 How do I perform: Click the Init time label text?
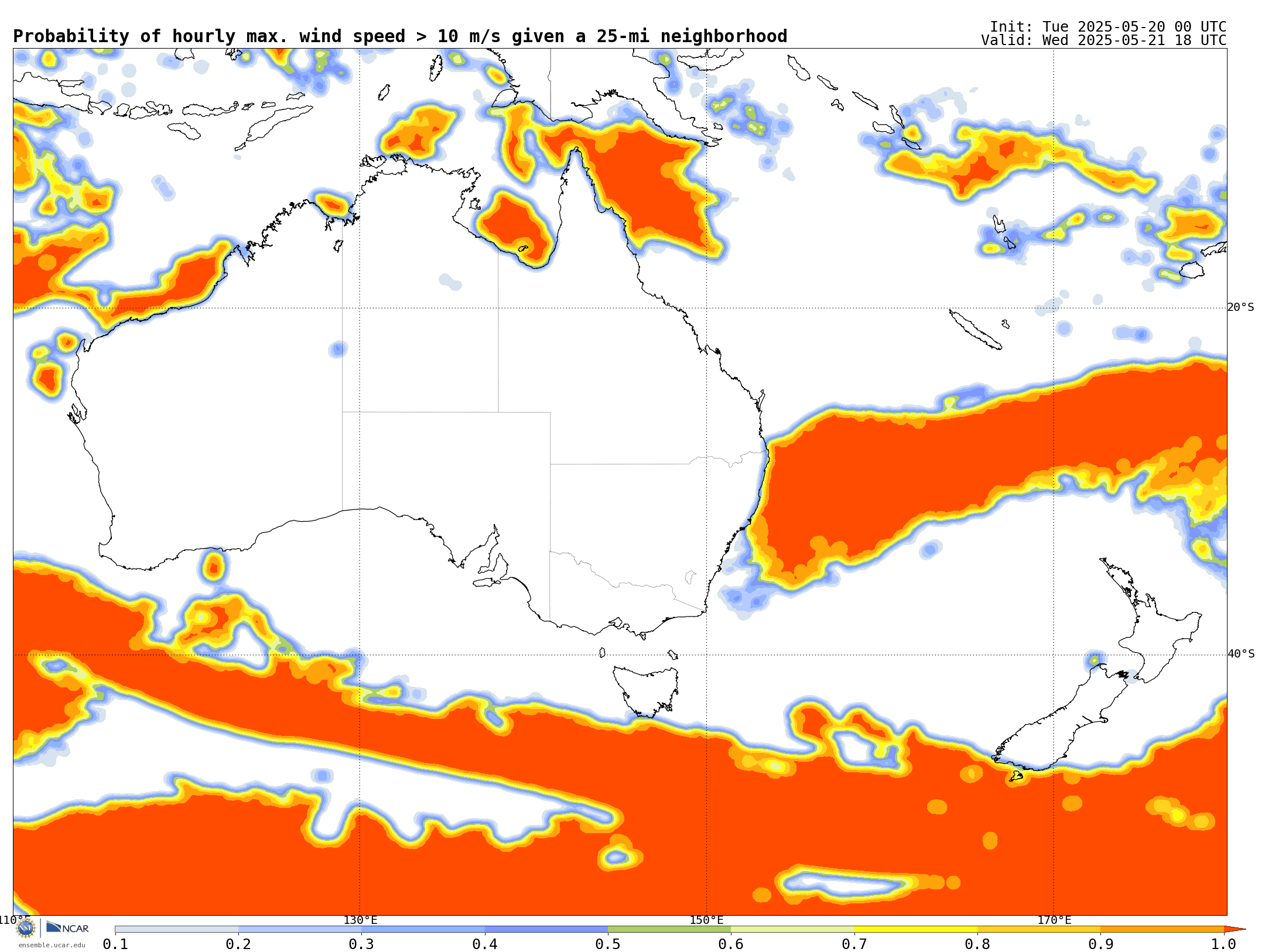(x=1108, y=27)
